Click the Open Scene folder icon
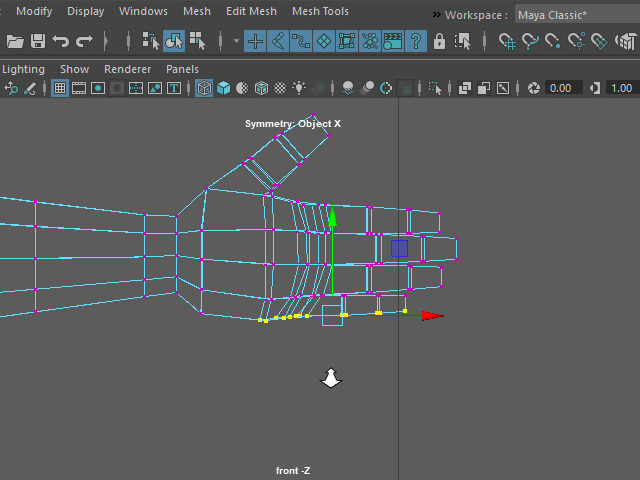 15,41
